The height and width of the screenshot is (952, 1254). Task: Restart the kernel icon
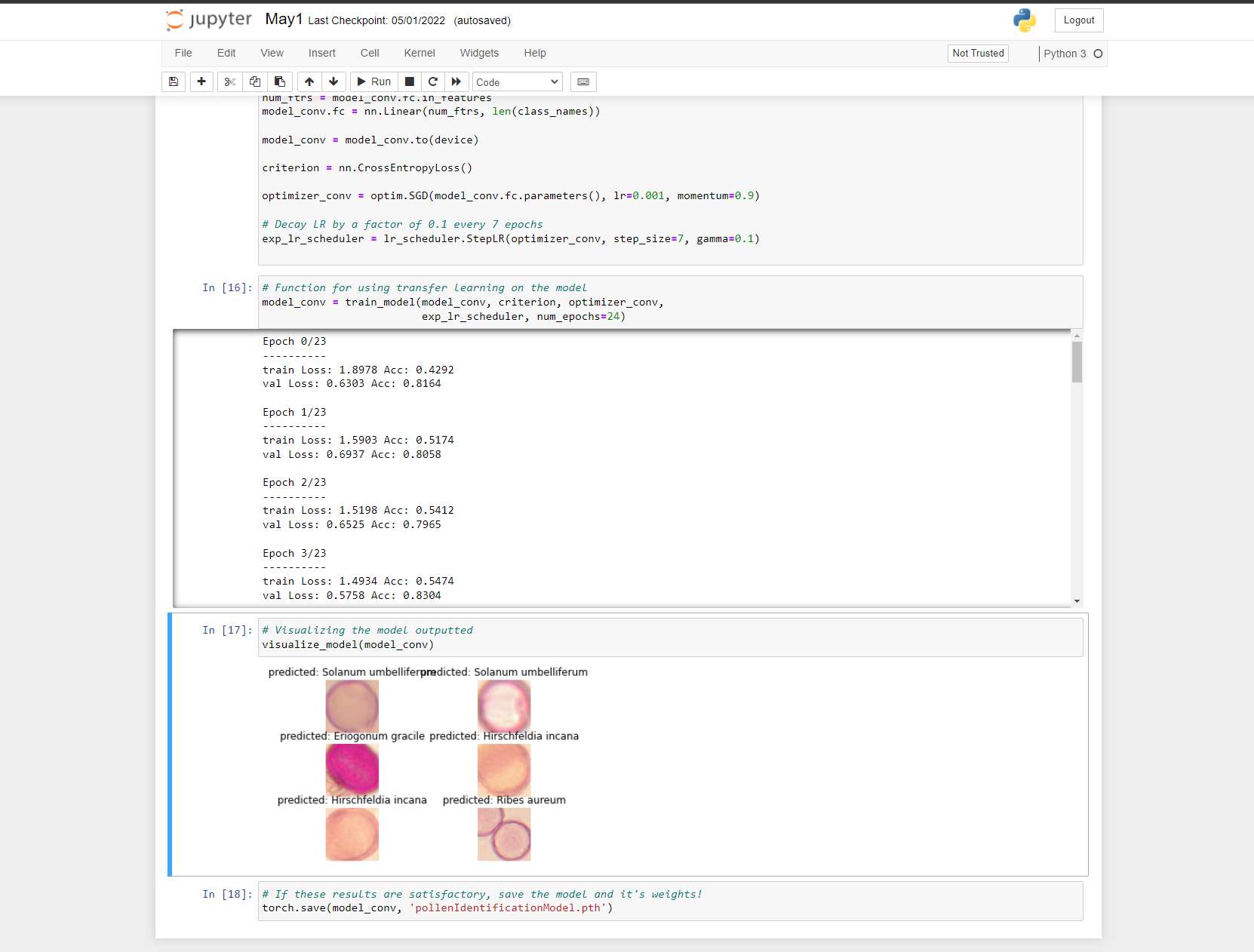433,81
